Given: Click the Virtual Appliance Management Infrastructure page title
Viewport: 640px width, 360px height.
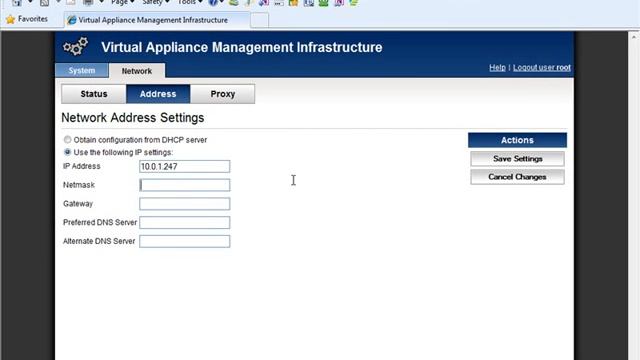Looking at the screenshot, I should point(242,47).
